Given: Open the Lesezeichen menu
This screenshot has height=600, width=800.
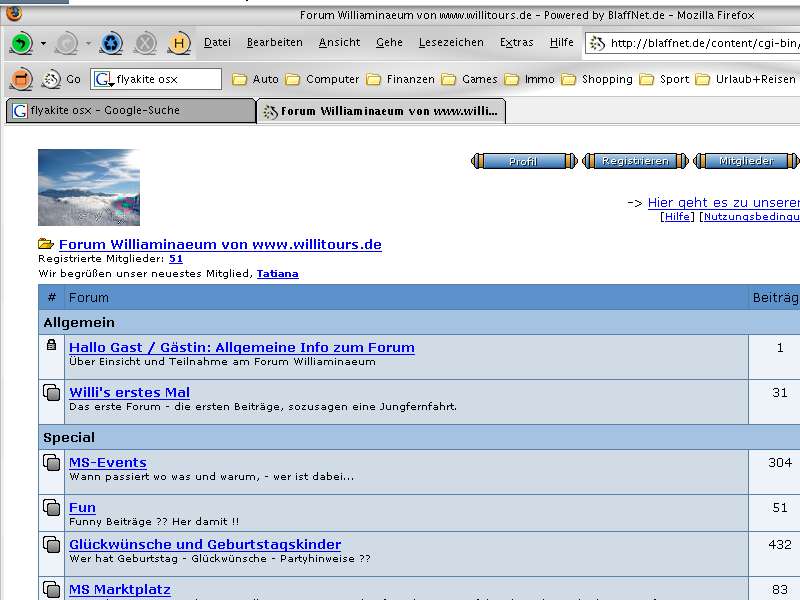Looking at the screenshot, I should point(451,42).
